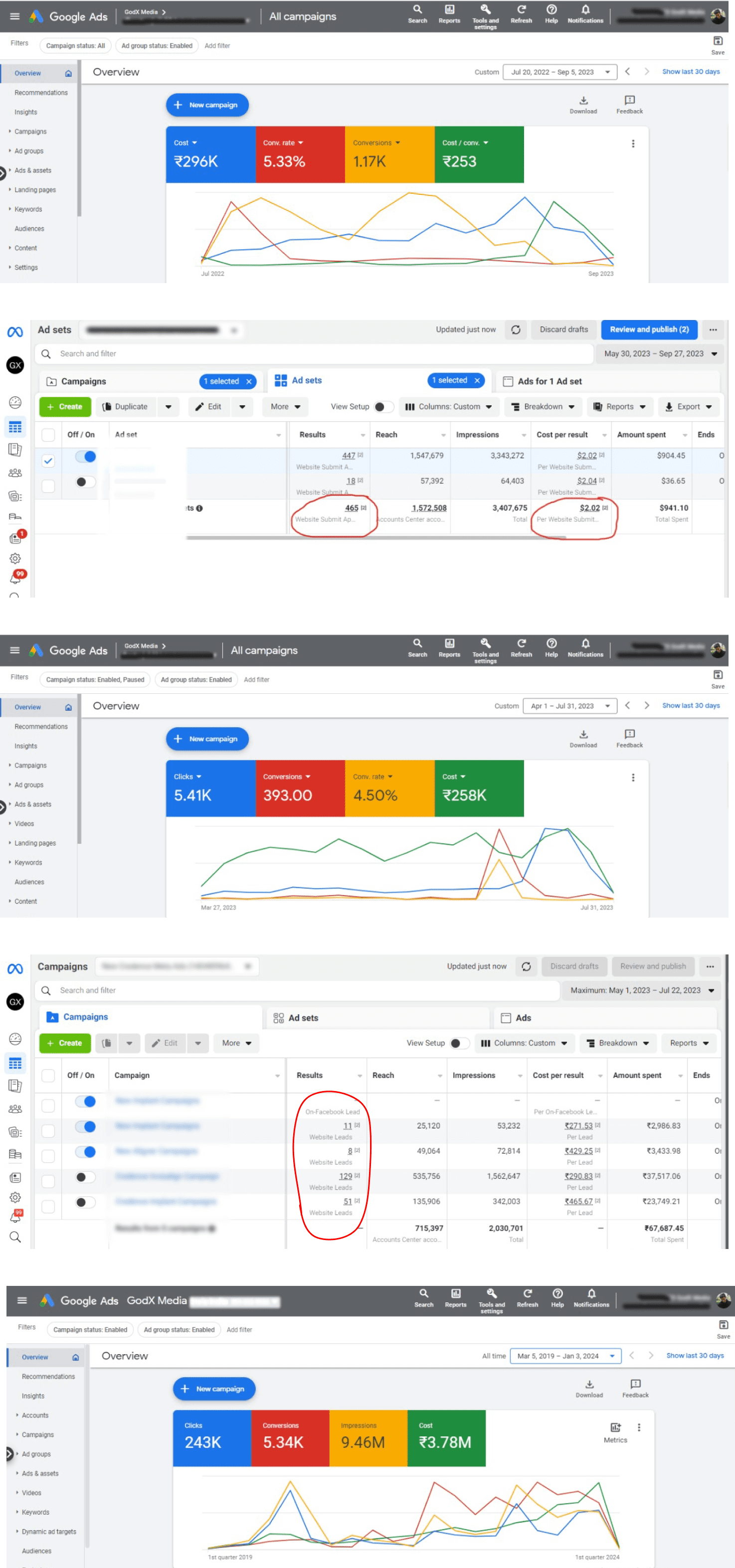735x1568 pixels.
Task: Open the May 30, 2023 – Sep 27, 2023 date picker
Action: 660,354
